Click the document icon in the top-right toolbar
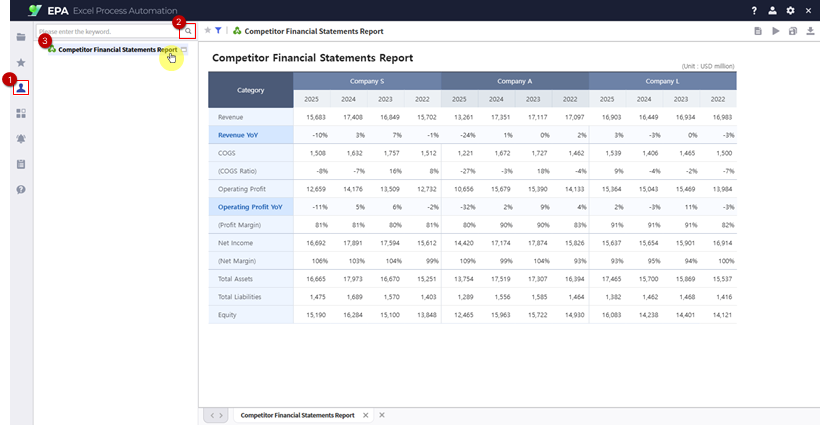820x425 pixels. (x=758, y=32)
